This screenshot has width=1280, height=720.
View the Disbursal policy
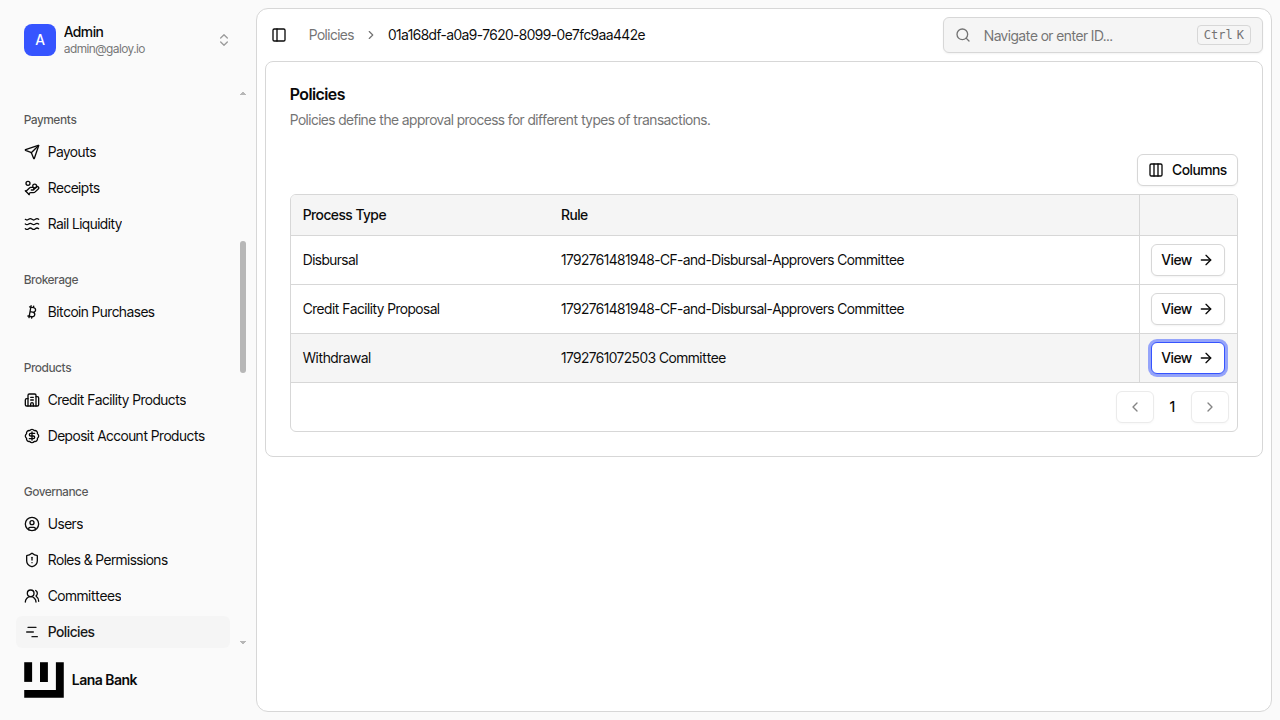click(x=1187, y=260)
